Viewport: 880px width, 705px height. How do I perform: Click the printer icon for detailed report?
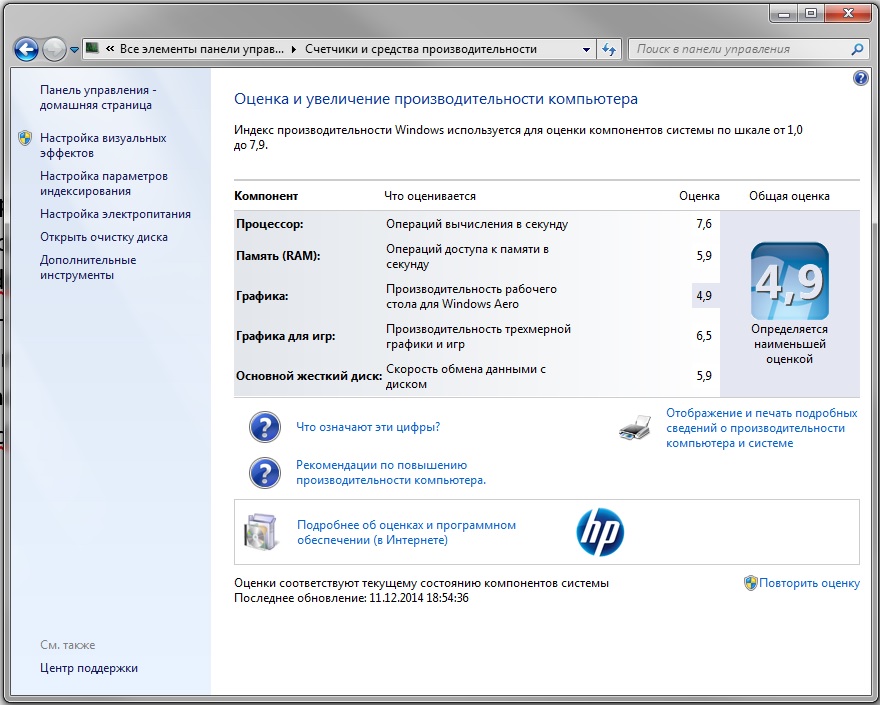(635, 428)
